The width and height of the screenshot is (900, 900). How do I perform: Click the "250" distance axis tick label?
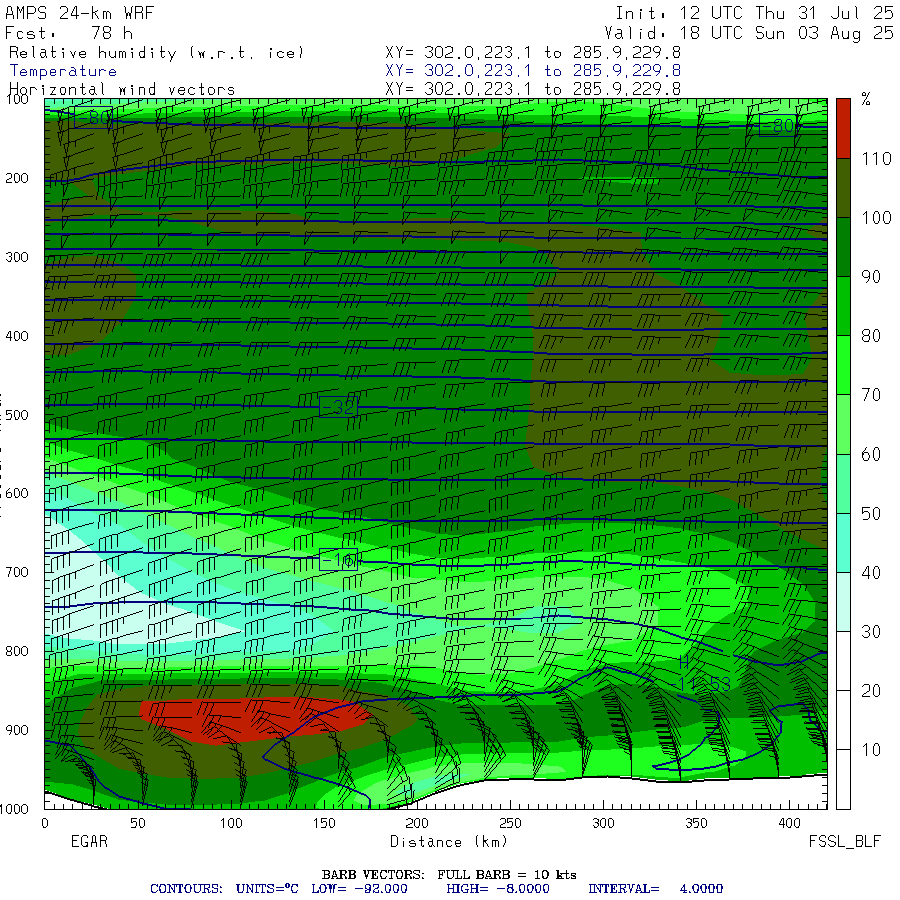pos(510,823)
